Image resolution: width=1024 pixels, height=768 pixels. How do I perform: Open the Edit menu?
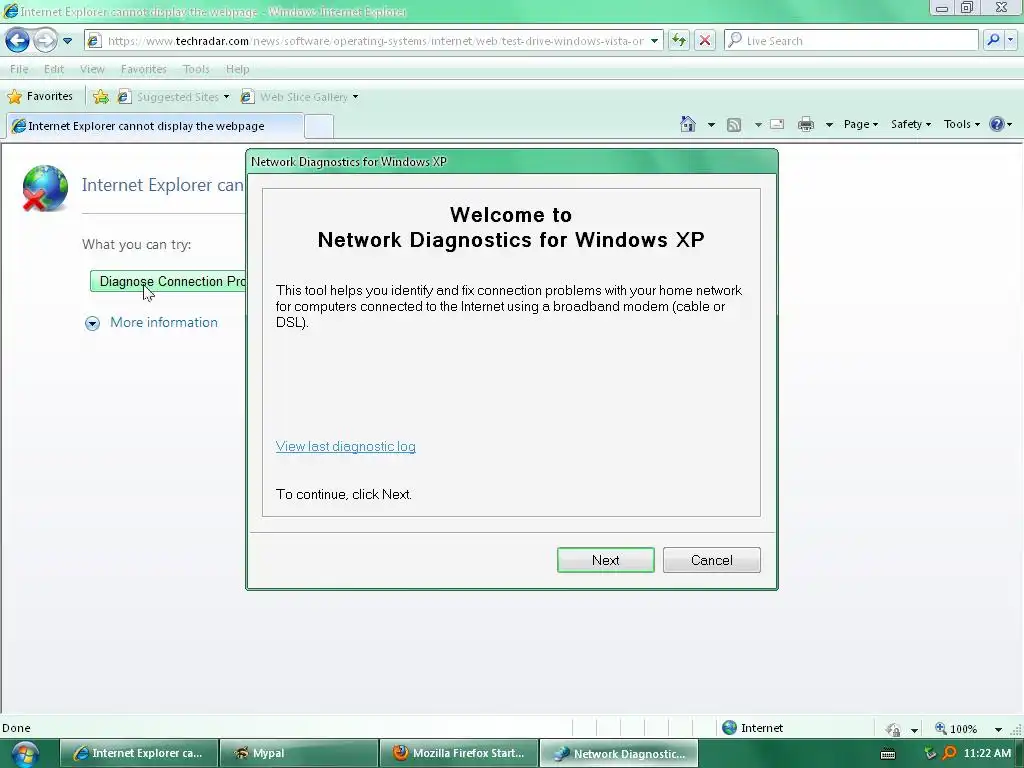click(x=54, y=69)
